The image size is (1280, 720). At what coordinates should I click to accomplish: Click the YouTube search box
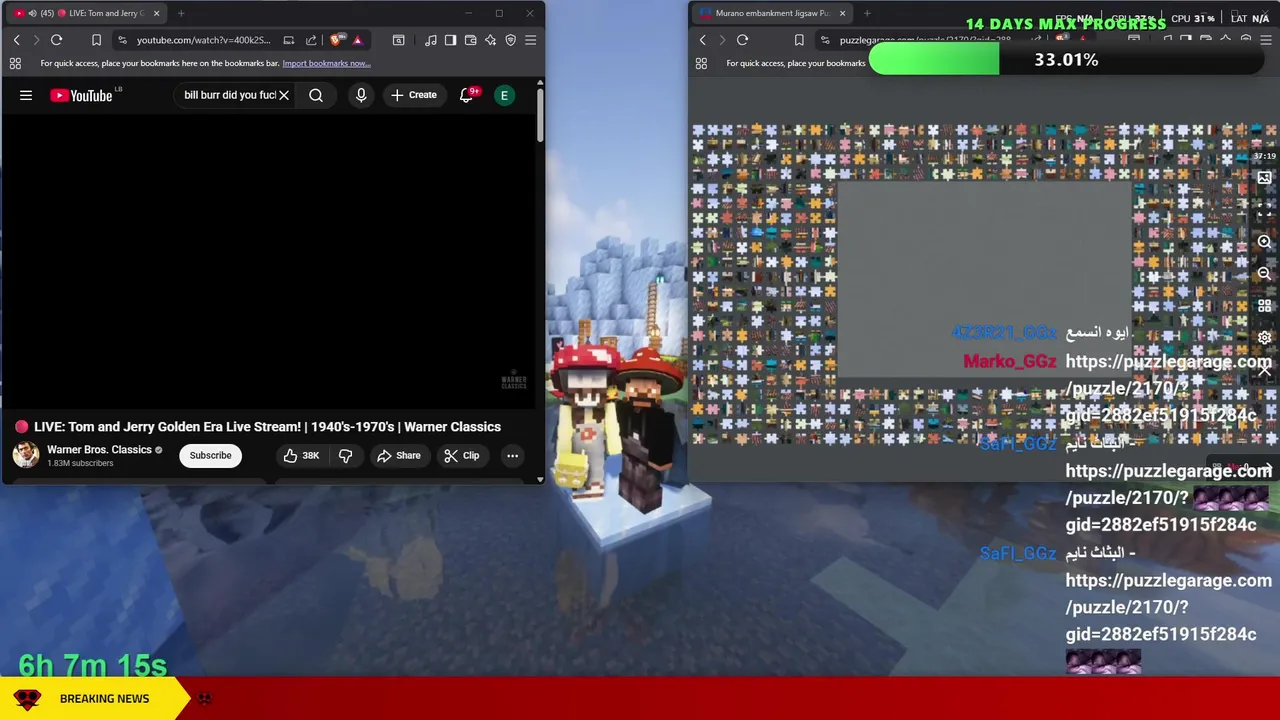coord(229,95)
